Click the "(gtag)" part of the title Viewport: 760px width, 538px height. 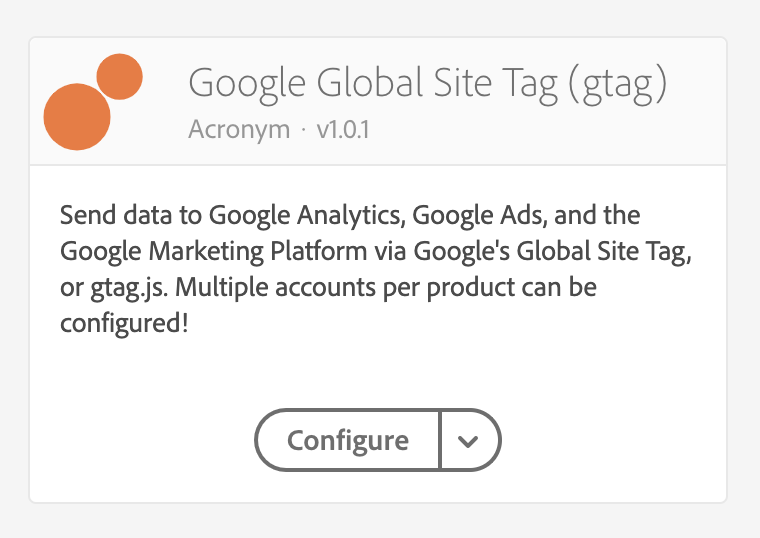[x=618, y=85]
